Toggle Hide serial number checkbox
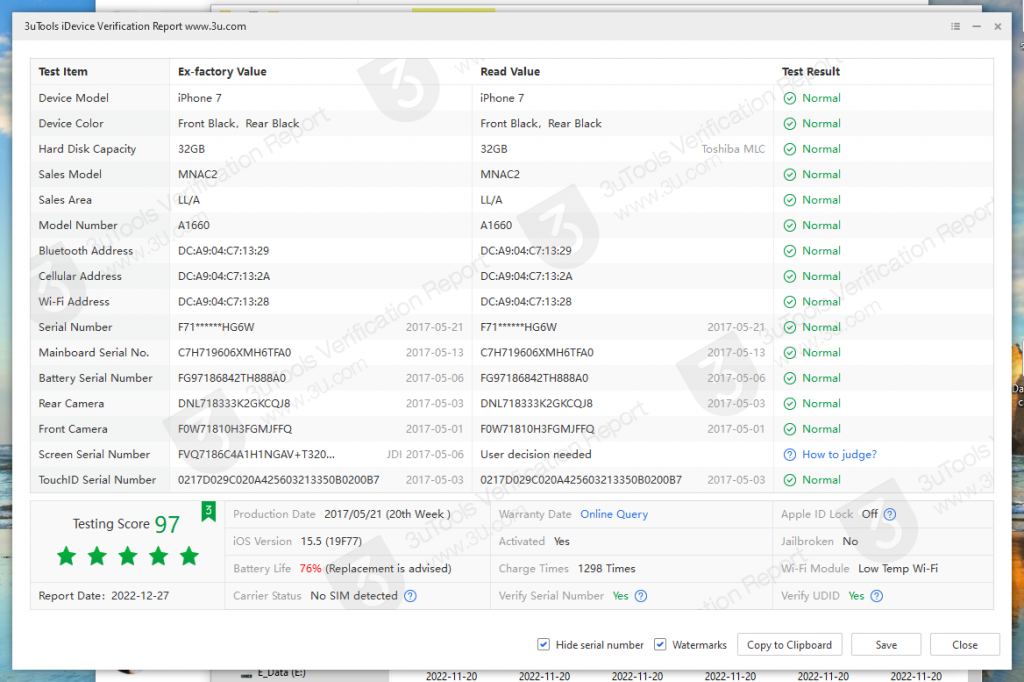This screenshot has height=682, width=1024. point(543,645)
